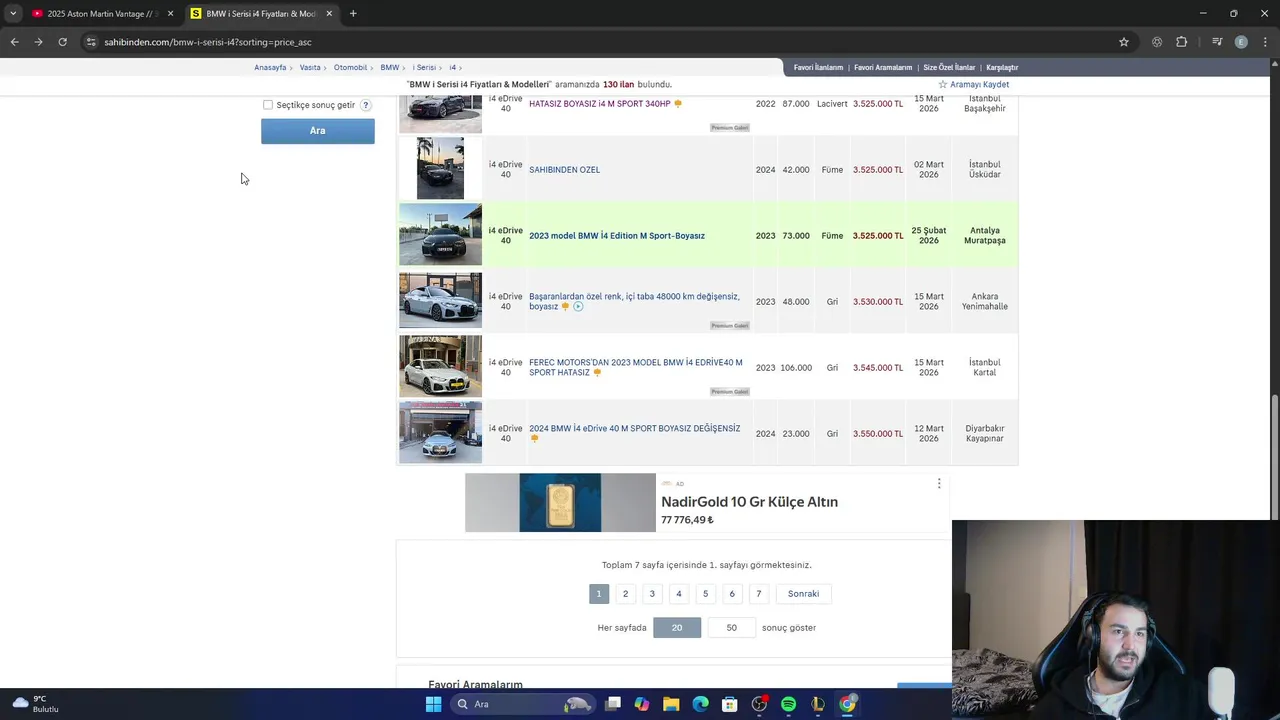Set 20 results per page

(677, 628)
